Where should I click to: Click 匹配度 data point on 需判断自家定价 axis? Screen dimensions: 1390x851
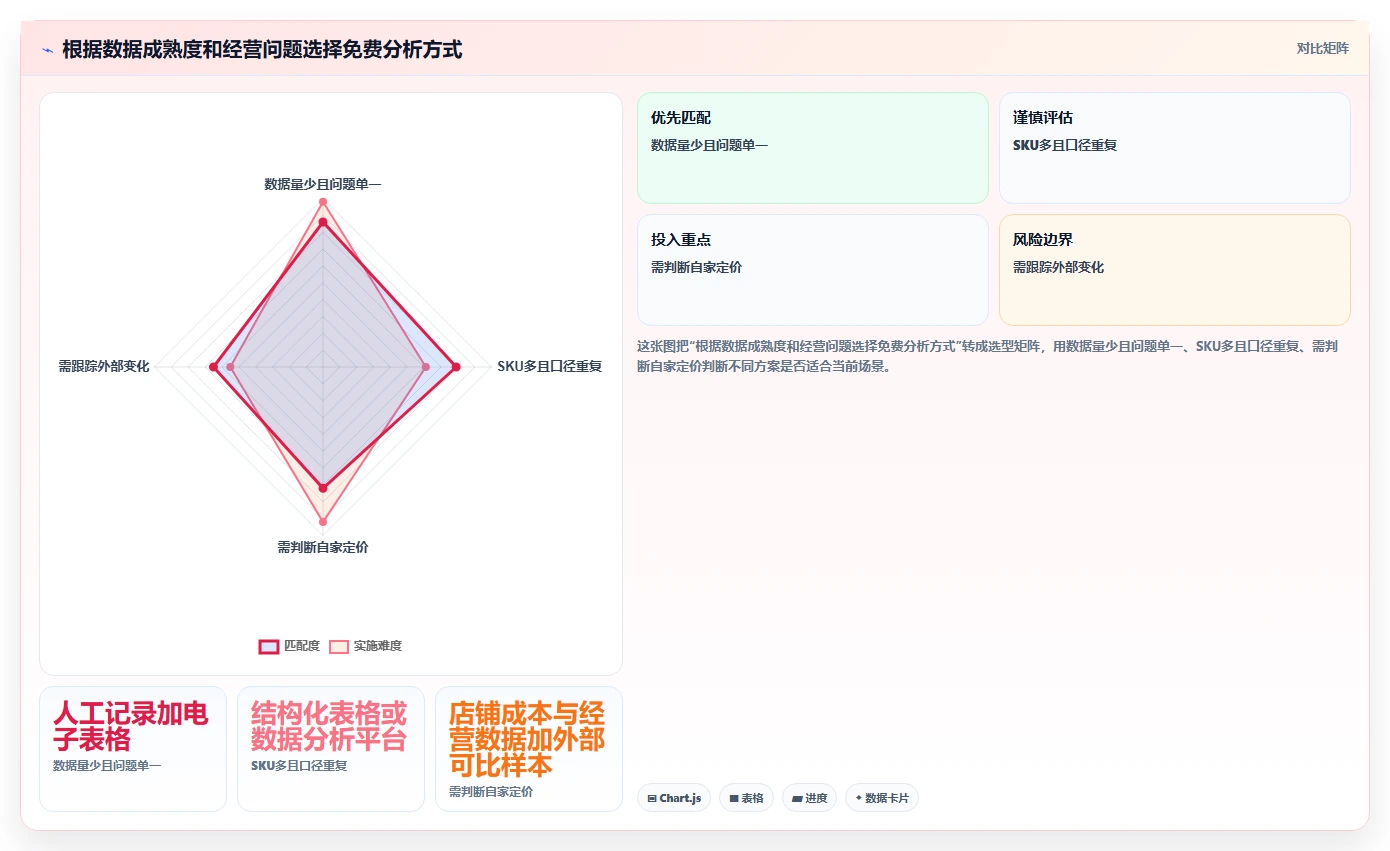tap(323, 488)
